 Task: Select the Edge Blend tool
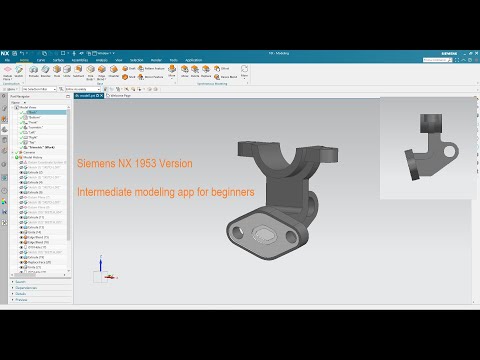tap(102, 73)
